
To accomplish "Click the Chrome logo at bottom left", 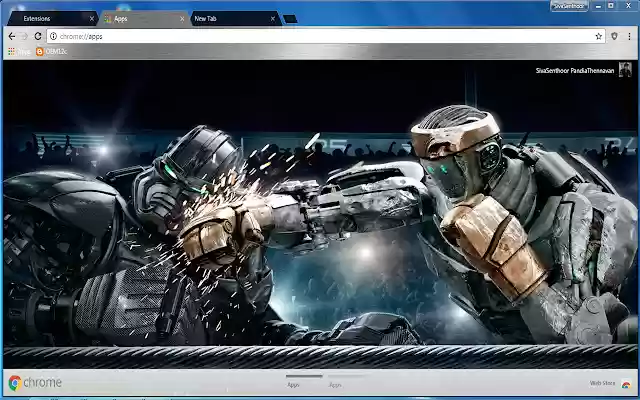I will pos(35,383).
